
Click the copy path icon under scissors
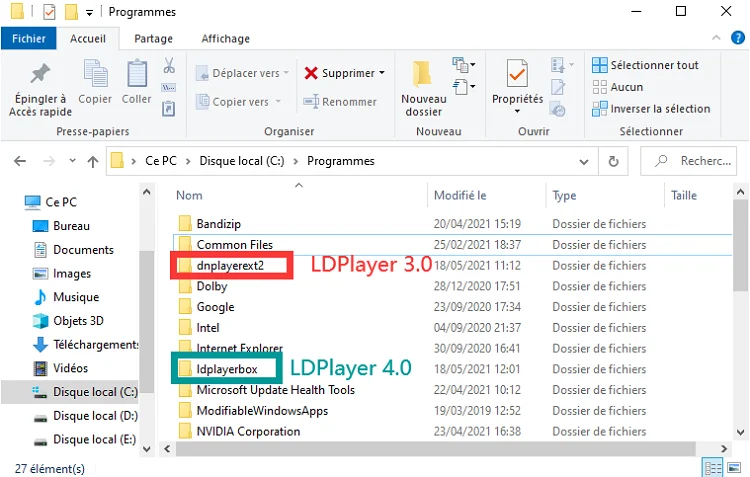point(169,88)
